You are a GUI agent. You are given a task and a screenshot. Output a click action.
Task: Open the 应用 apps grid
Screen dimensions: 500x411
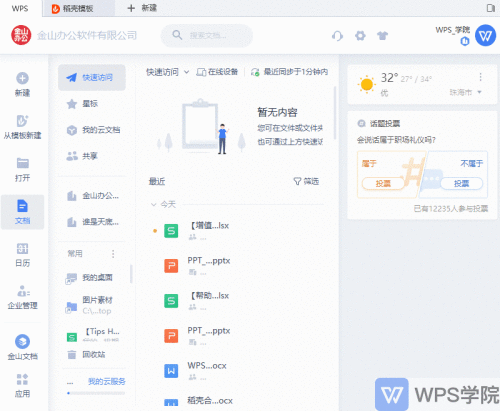pos(22,385)
